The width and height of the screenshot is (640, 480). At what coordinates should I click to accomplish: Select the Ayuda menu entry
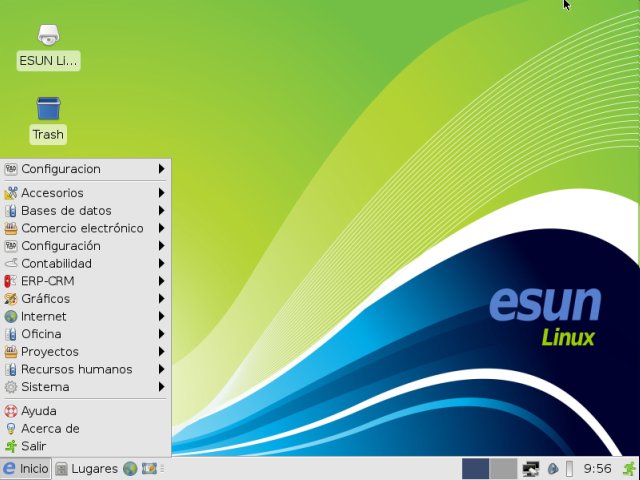click(85, 411)
